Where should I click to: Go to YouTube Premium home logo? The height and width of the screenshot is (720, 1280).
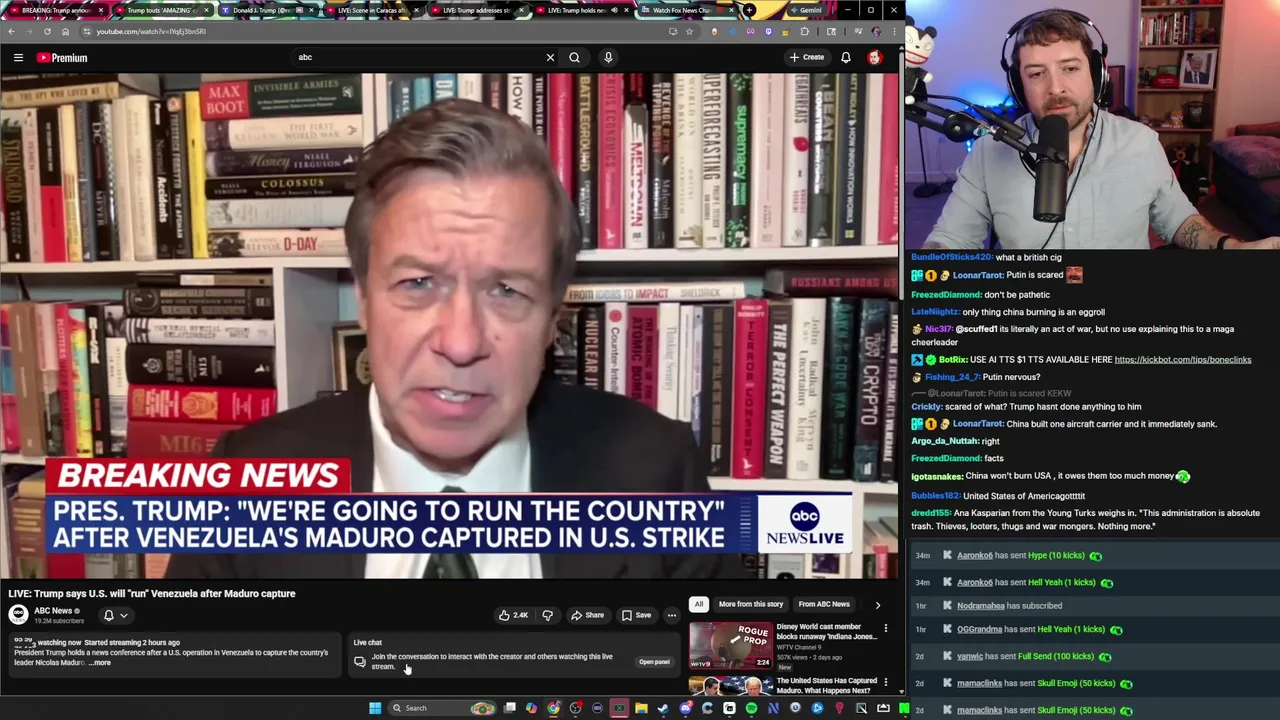62,58
